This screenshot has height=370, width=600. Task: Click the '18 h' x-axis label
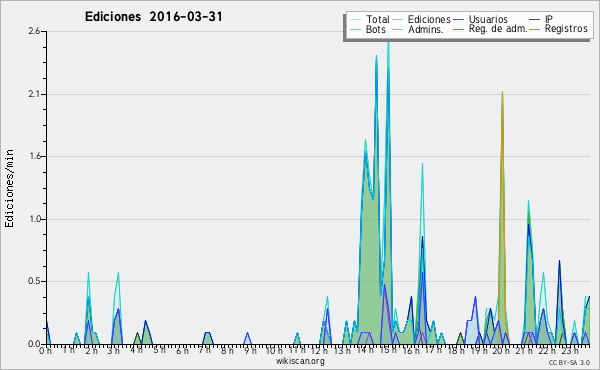[x=456, y=351]
